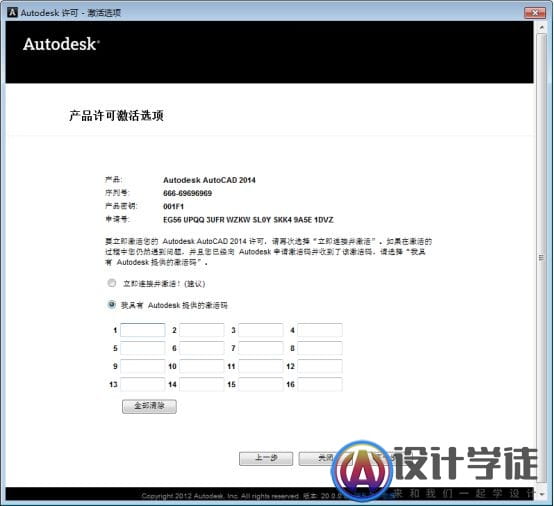Close the Autodesk license window

[x=535, y=13]
